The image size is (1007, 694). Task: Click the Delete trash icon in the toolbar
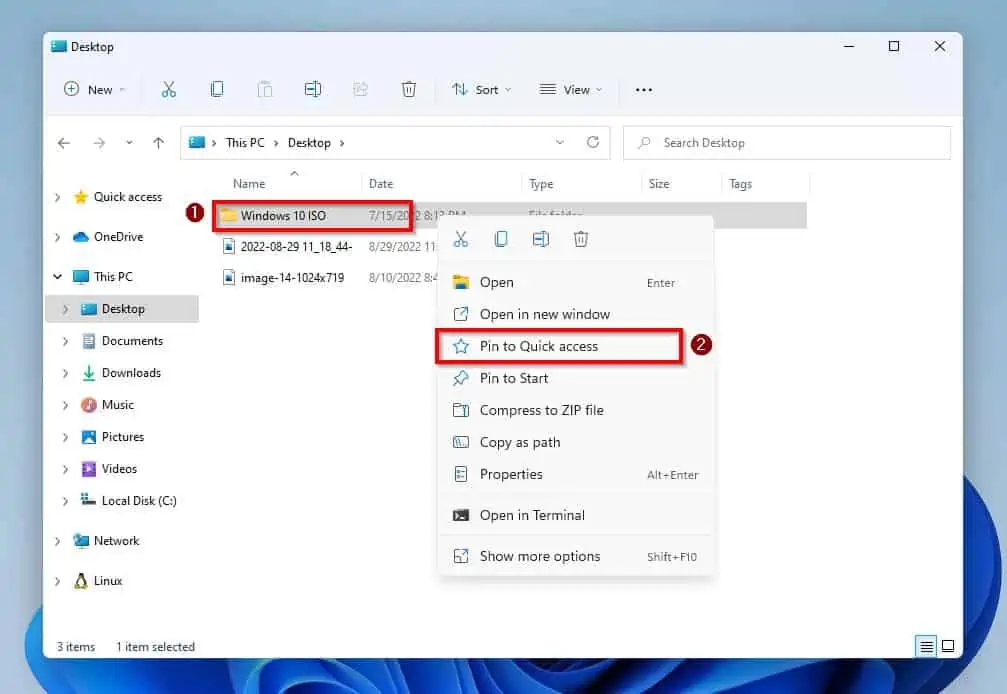(x=408, y=89)
